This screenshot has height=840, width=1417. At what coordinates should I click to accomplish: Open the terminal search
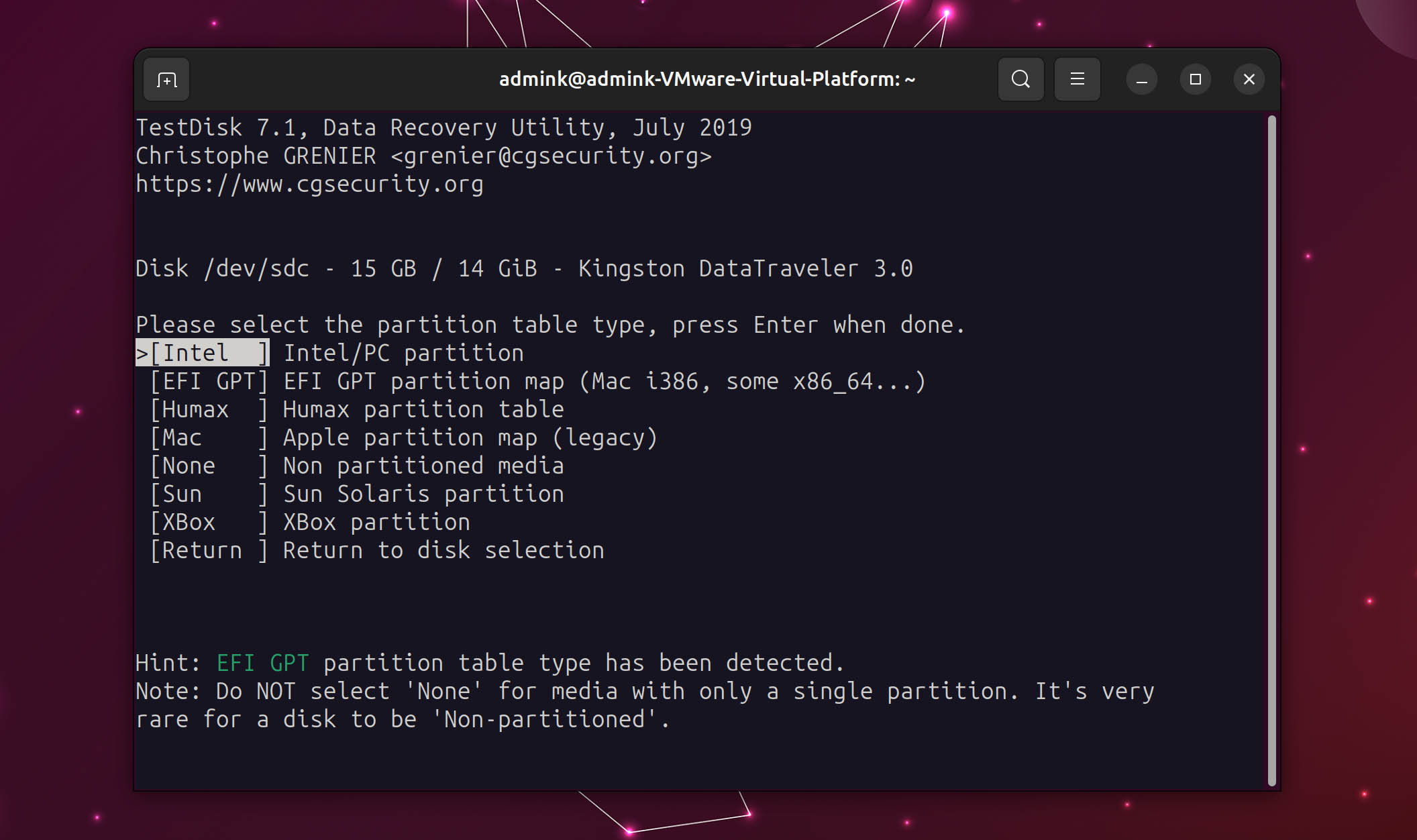point(1020,78)
